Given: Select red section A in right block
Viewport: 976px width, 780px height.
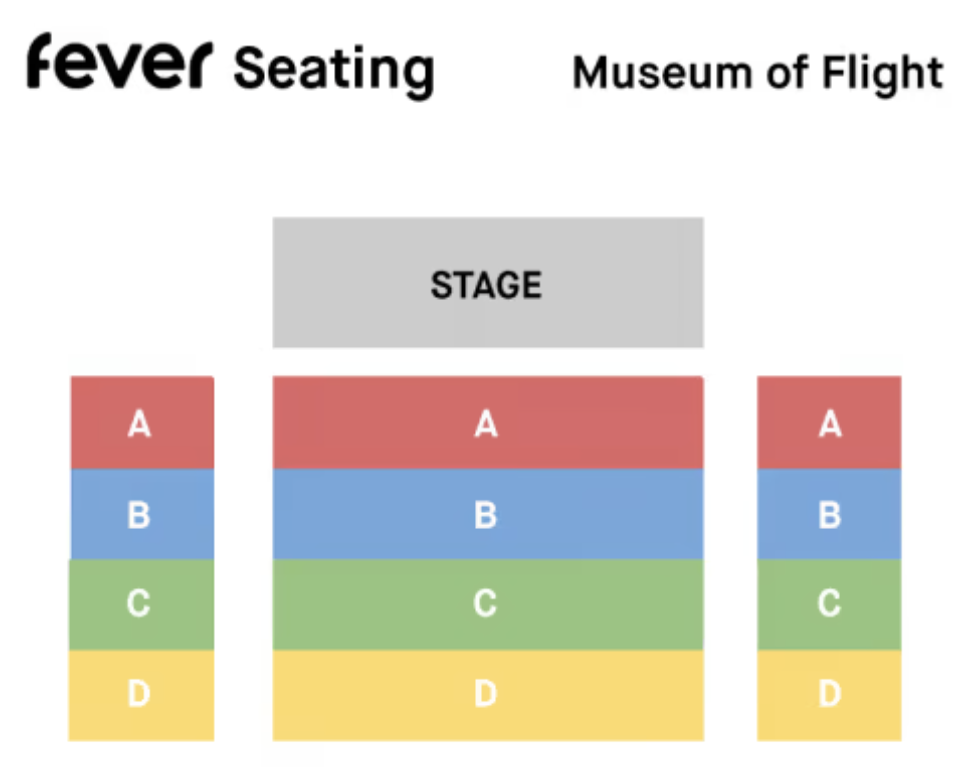Looking at the screenshot, I should coord(829,423).
